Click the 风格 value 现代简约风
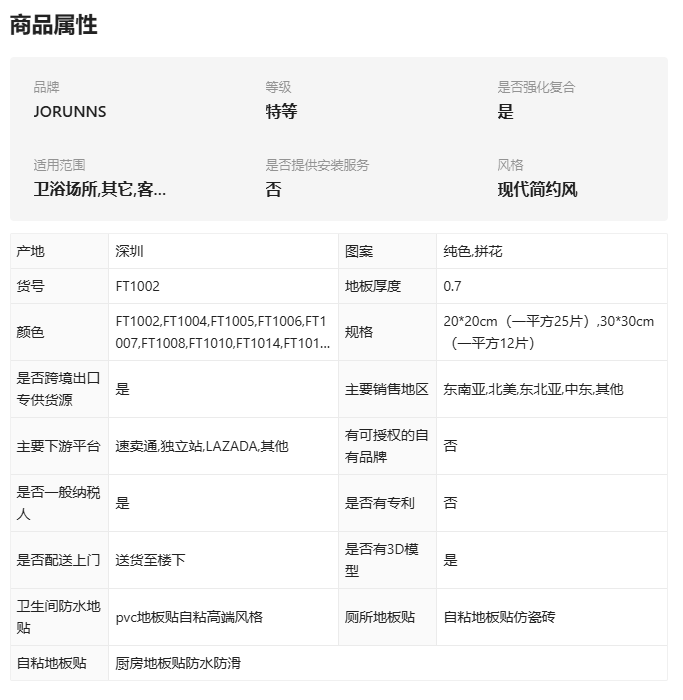Screen dimensions: 683x700 537,190
